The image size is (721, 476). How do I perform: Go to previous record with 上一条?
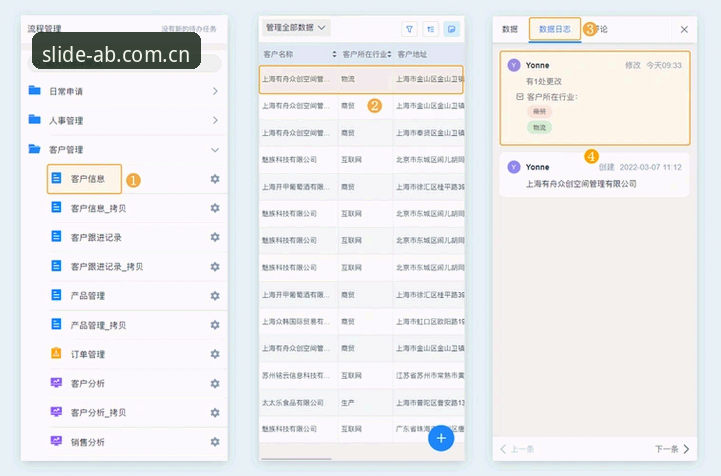pyautogui.click(x=517, y=449)
